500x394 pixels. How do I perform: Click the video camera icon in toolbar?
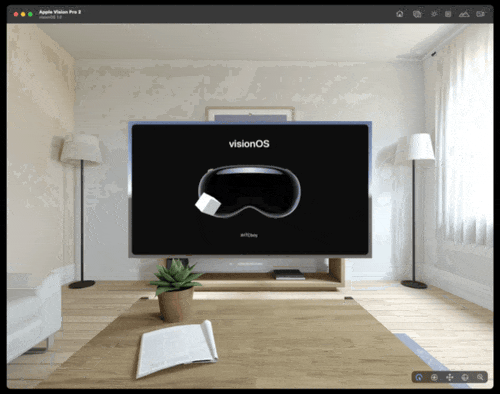pyautogui.click(x=480, y=14)
